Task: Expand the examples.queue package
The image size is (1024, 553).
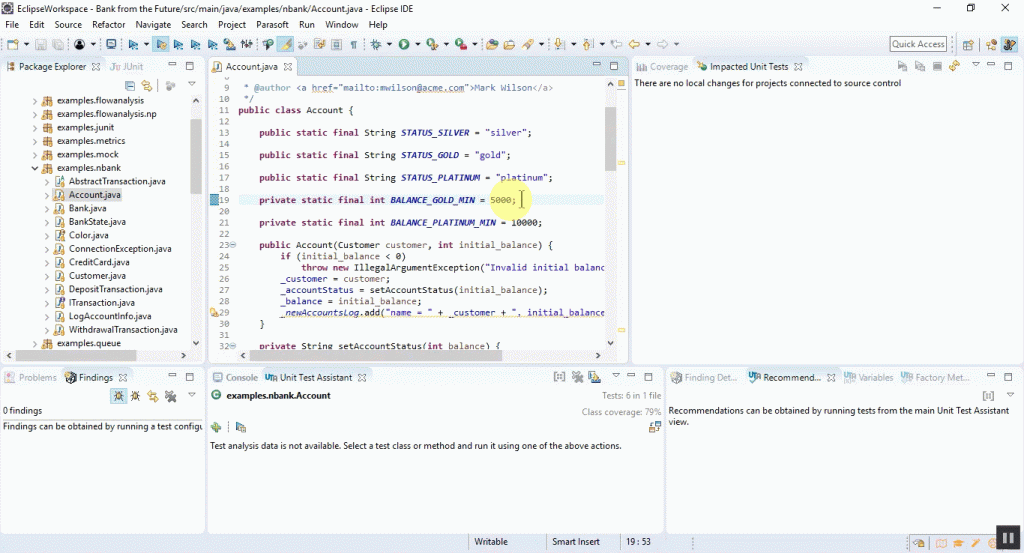Action: click(x=35, y=343)
